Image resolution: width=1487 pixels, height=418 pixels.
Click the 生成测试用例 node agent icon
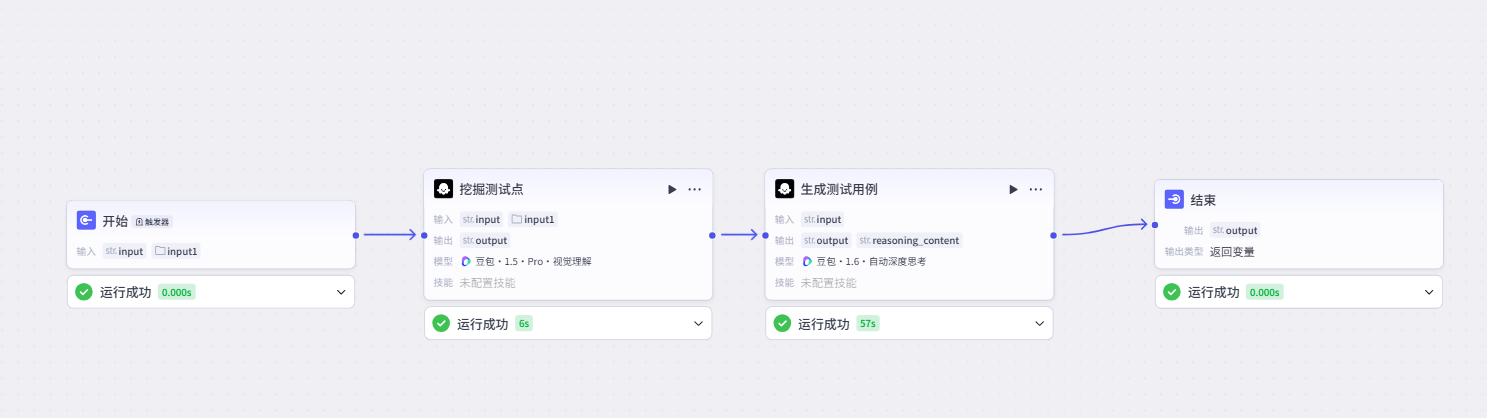[785, 189]
